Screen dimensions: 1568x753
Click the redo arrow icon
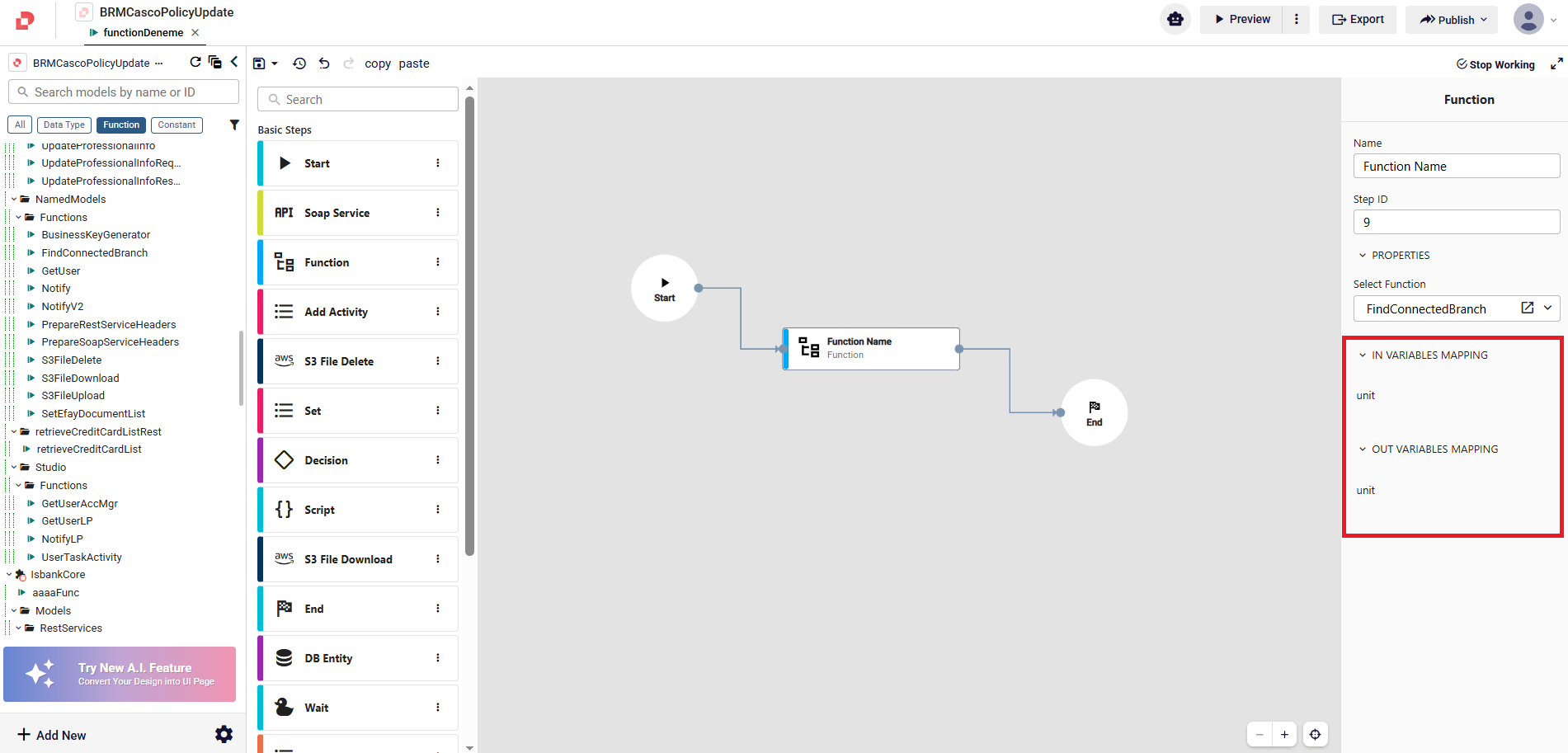click(x=349, y=64)
